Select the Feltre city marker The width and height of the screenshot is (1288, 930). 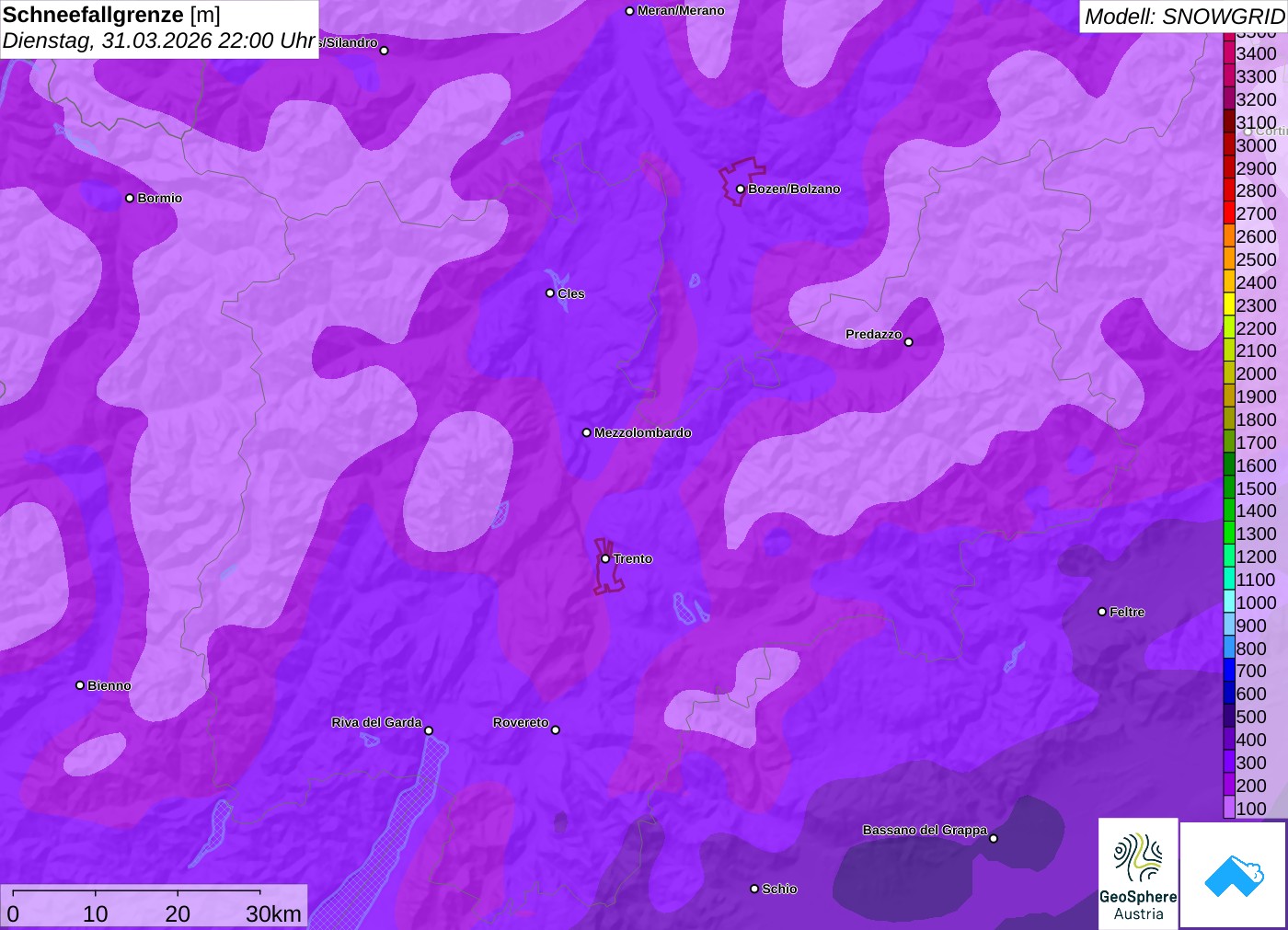pyautogui.click(x=1102, y=612)
